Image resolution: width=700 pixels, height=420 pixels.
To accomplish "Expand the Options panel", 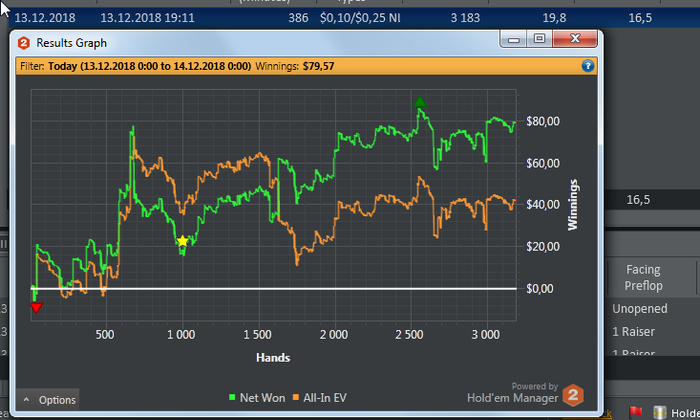I will click(x=48, y=399).
